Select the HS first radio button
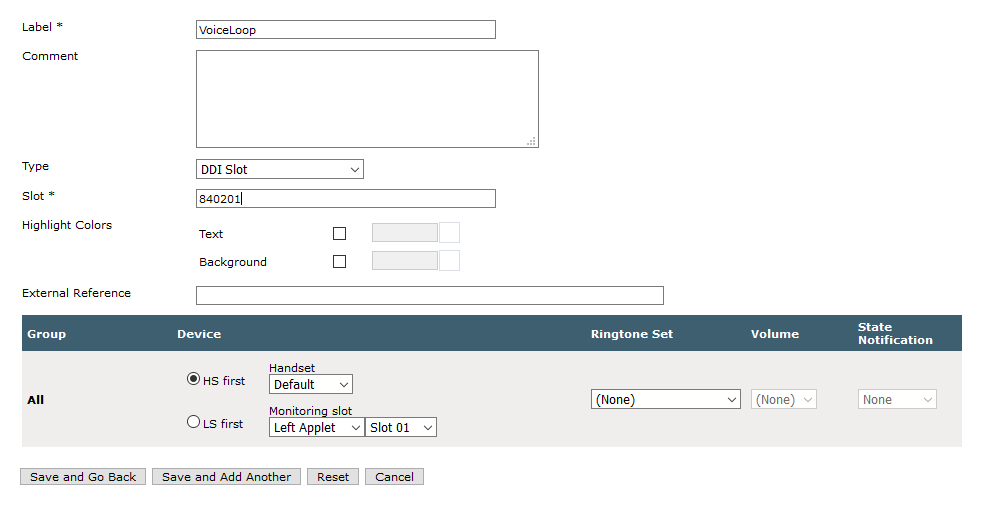The image size is (981, 508). [x=193, y=378]
